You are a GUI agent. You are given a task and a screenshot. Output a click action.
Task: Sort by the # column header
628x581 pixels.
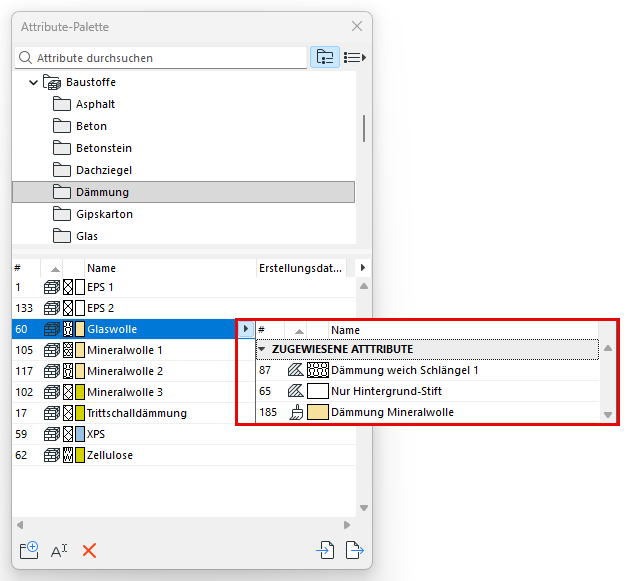[x=26, y=268]
